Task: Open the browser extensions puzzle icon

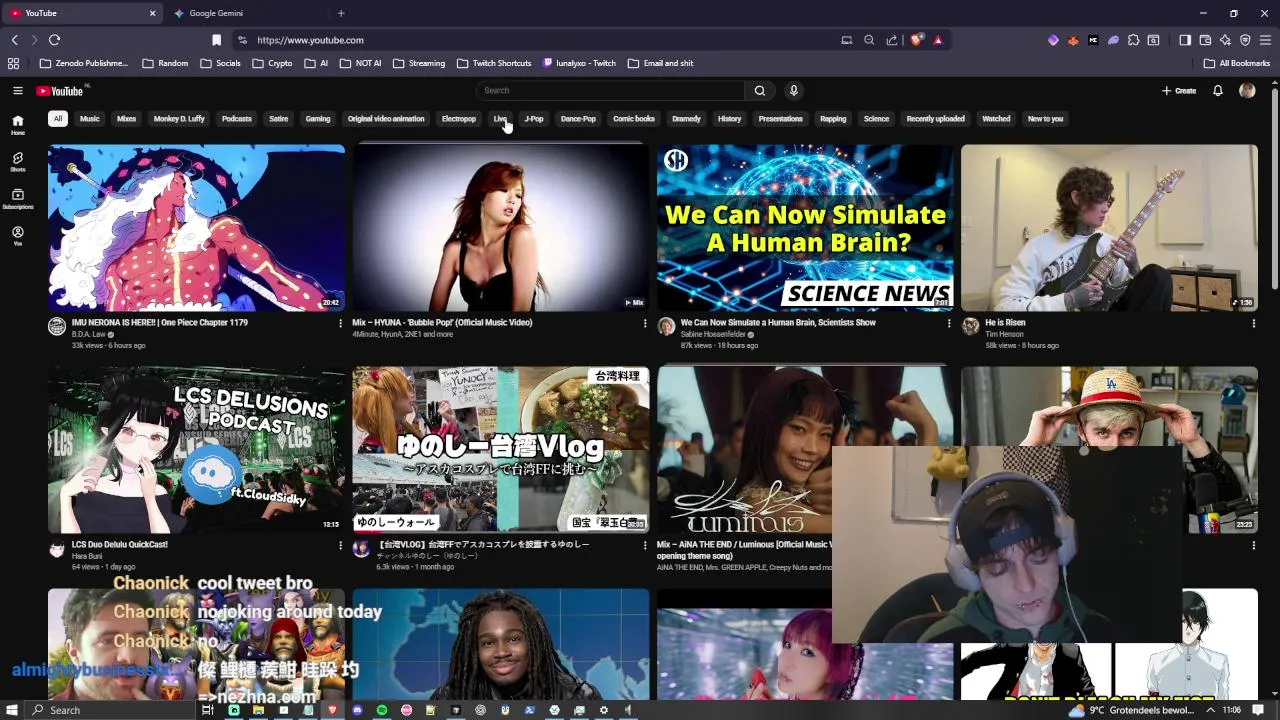Action: pyautogui.click(x=1133, y=40)
